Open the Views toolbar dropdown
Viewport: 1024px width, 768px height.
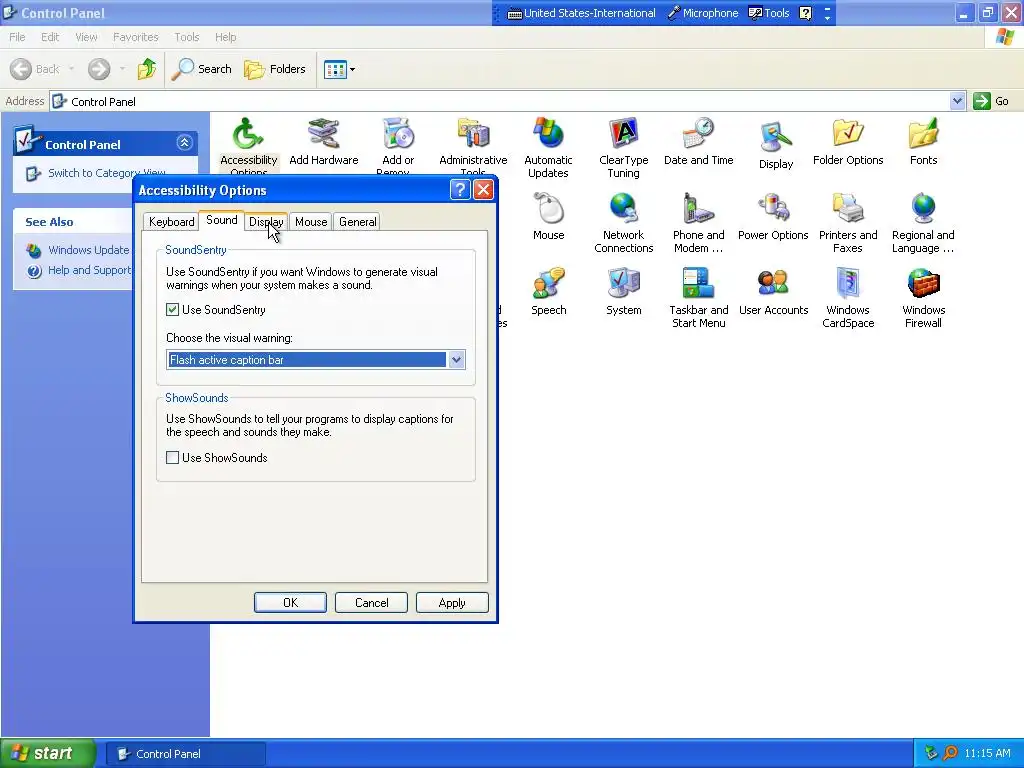pos(340,69)
